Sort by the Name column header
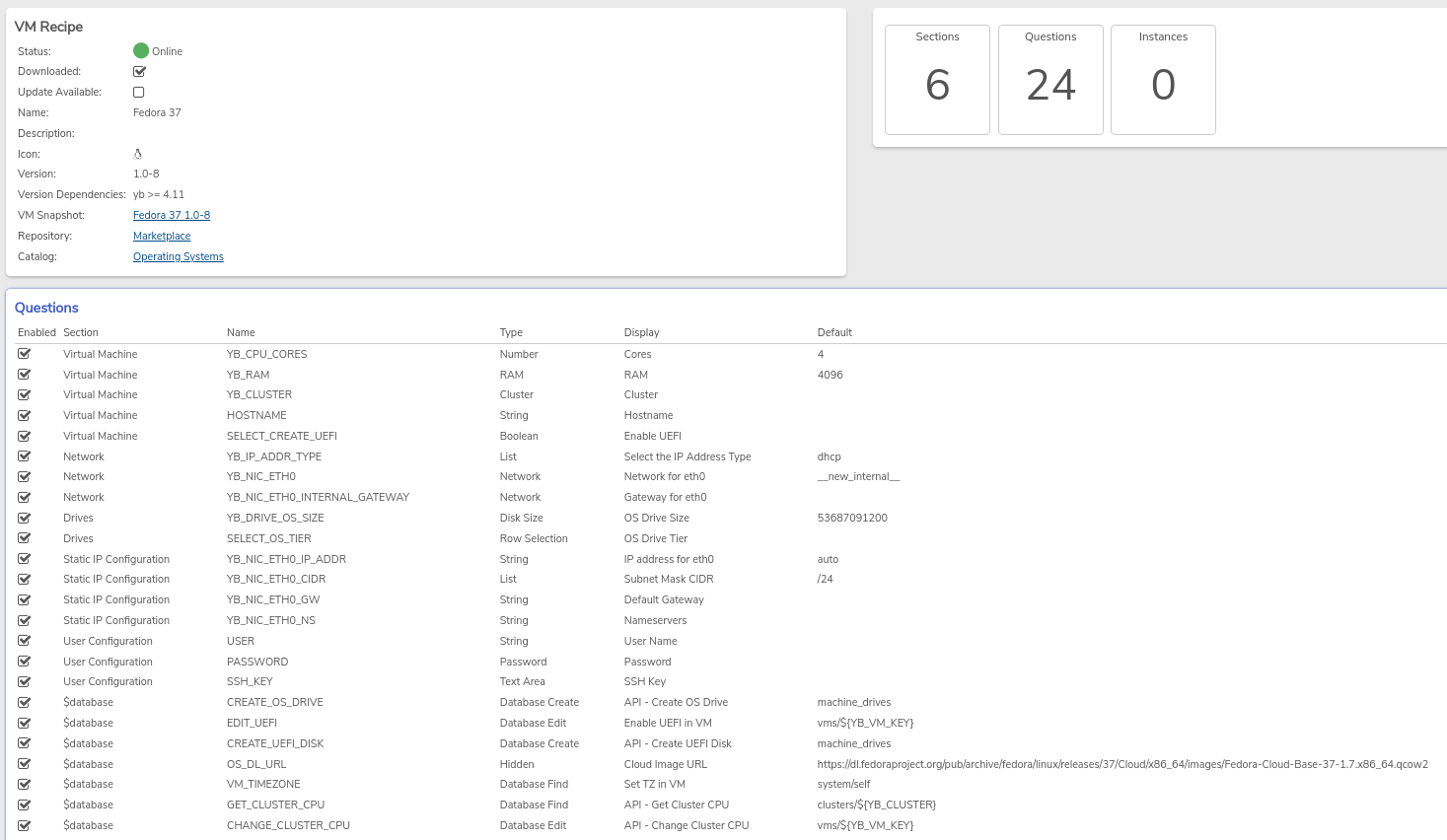The image size is (1447, 840). point(241,332)
